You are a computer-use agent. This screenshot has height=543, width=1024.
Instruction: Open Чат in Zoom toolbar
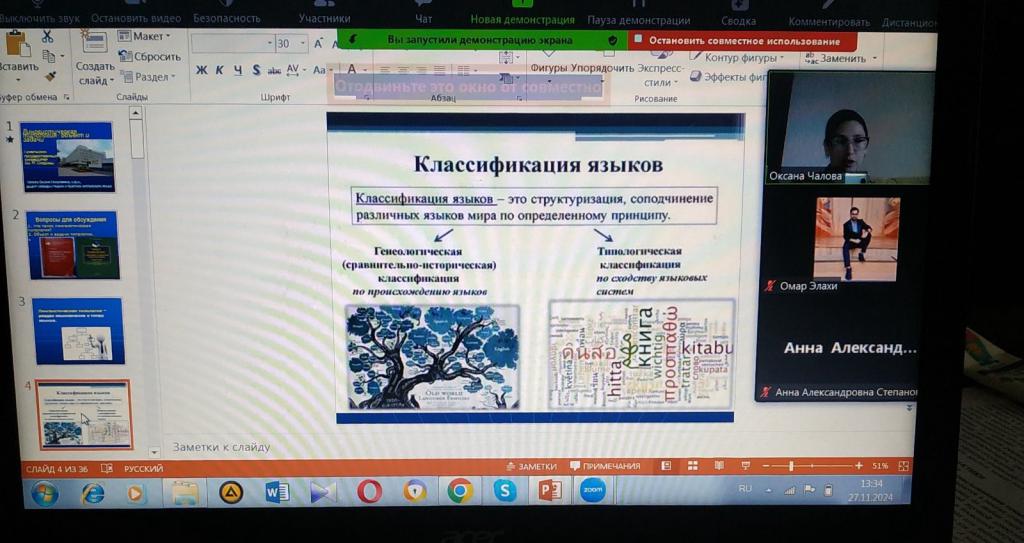(x=423, y=18)
